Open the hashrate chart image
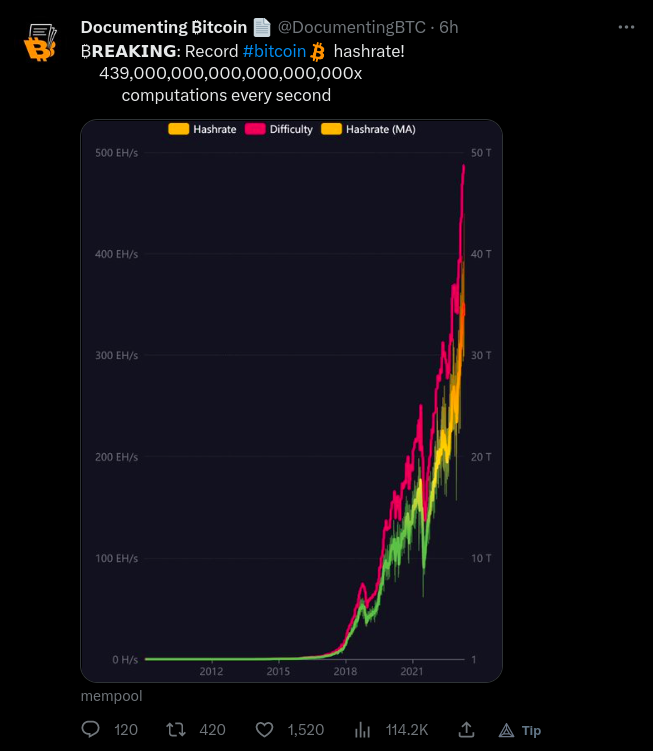This screenshot has height=751, width=653. (x=291, y=400)
